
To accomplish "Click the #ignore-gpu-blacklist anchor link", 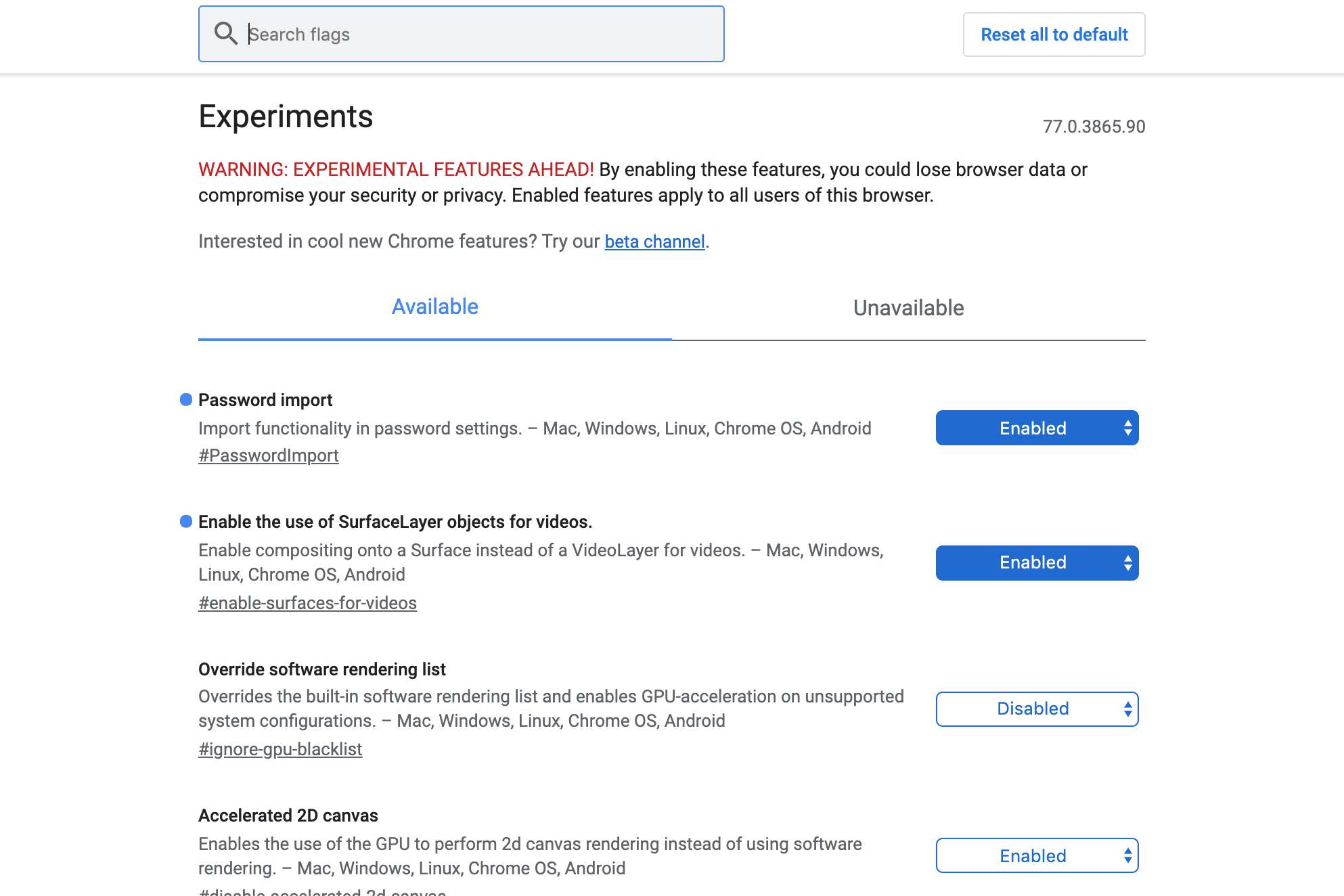I will coord(280,749).
